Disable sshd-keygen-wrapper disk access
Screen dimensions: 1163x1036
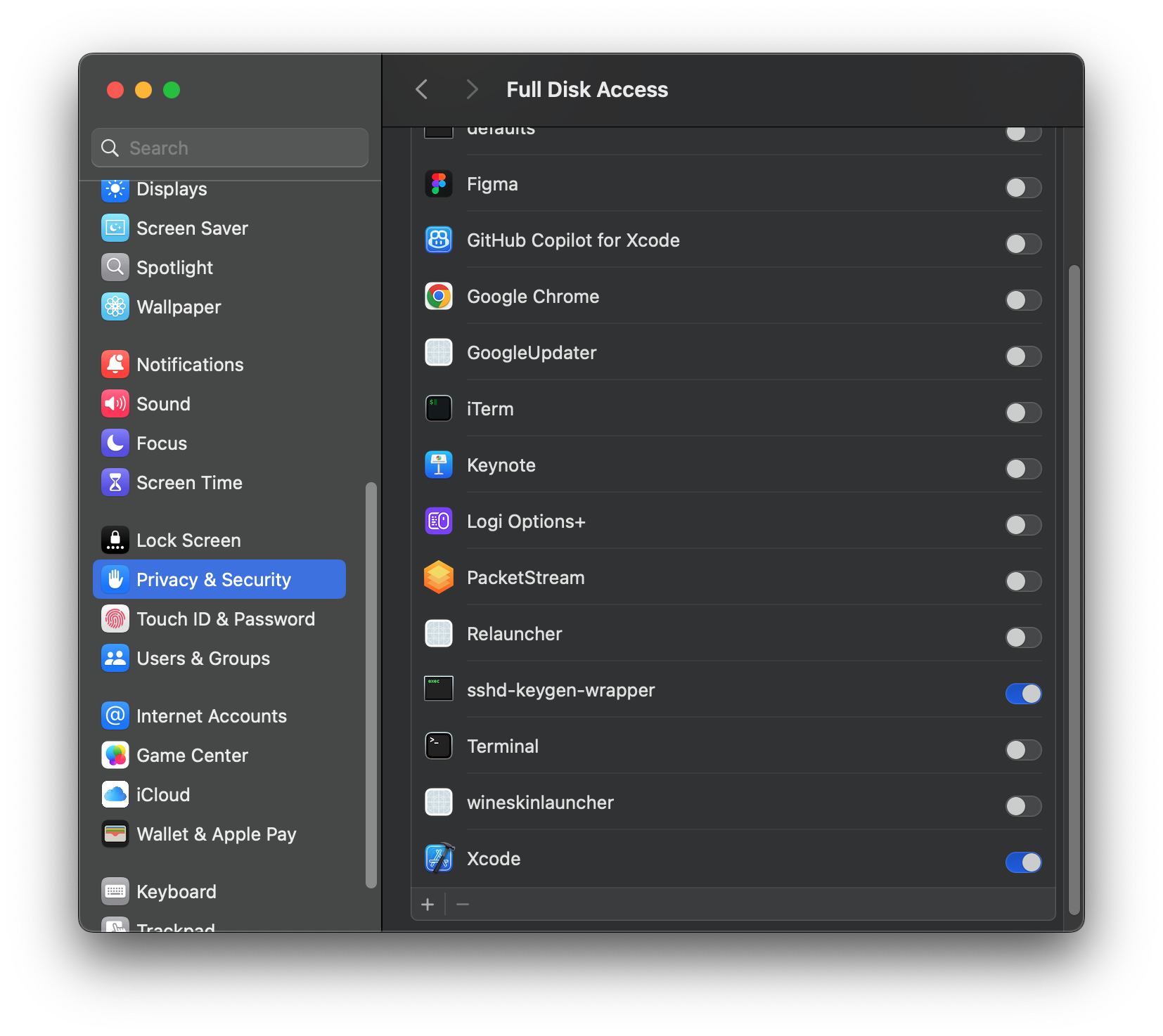(x=1023, y=694)
